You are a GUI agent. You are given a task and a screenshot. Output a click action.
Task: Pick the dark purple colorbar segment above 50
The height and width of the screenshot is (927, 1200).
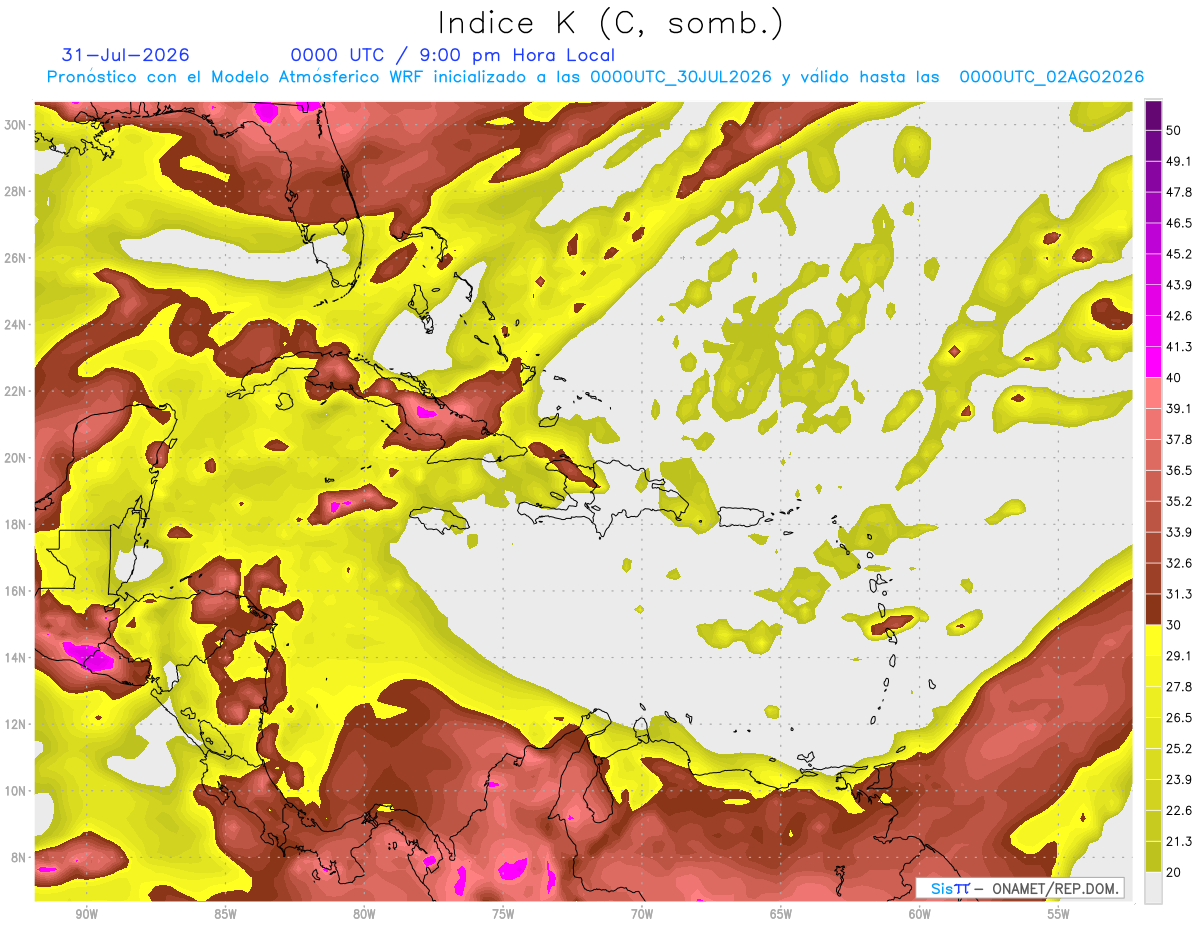tap(1153, 116)
